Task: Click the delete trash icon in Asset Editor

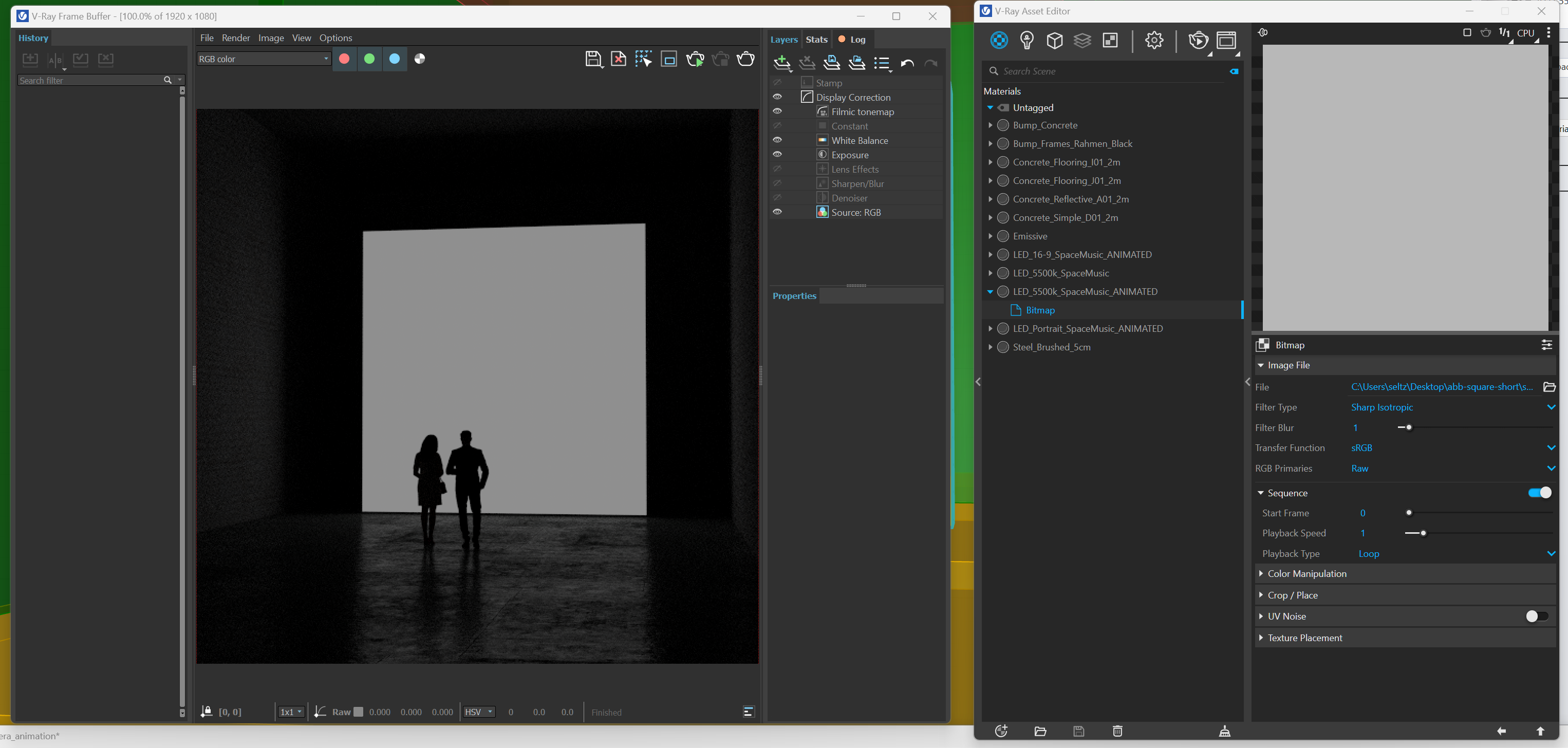Action: 1117,731
